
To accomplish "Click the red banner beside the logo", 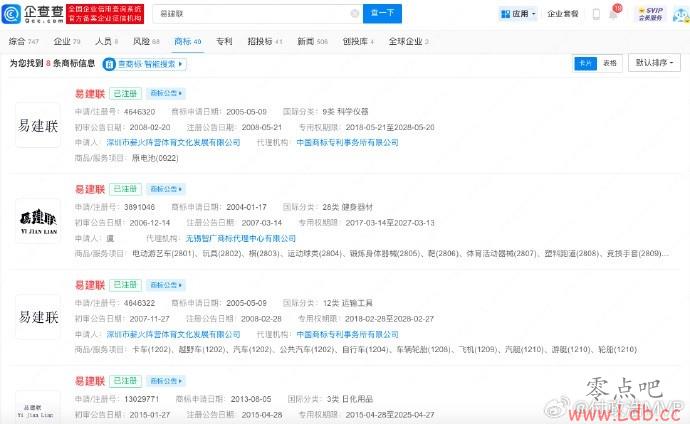I will (105, 14).
